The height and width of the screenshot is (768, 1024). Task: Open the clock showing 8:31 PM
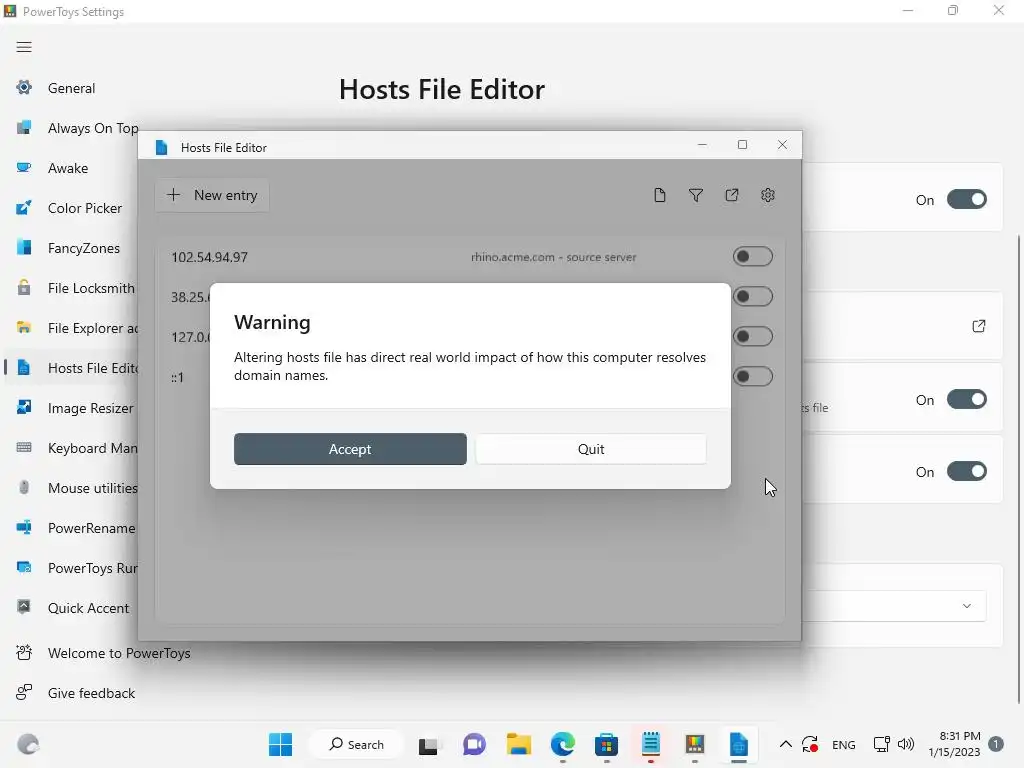pyautogui.click(x=955, y=744)
